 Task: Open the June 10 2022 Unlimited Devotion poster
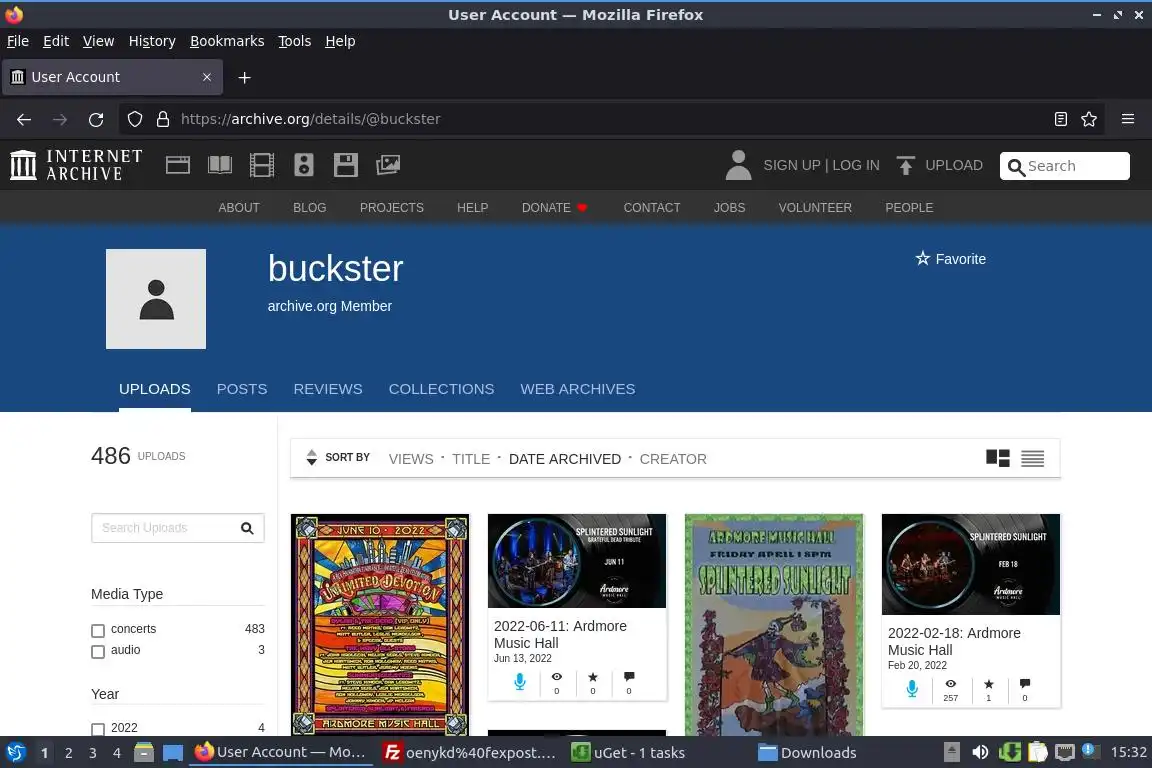point(380,625)
